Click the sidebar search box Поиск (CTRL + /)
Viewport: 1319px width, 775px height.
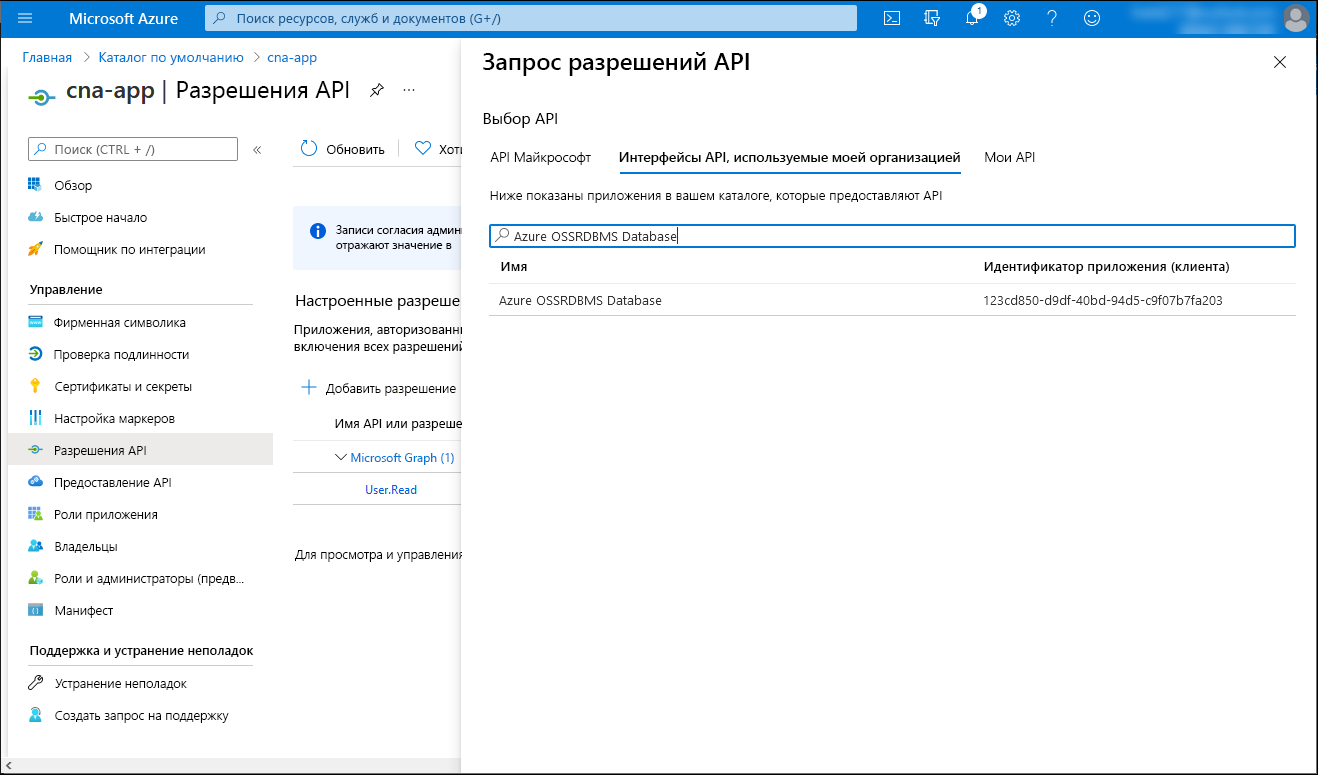click(x=133, y=149)
